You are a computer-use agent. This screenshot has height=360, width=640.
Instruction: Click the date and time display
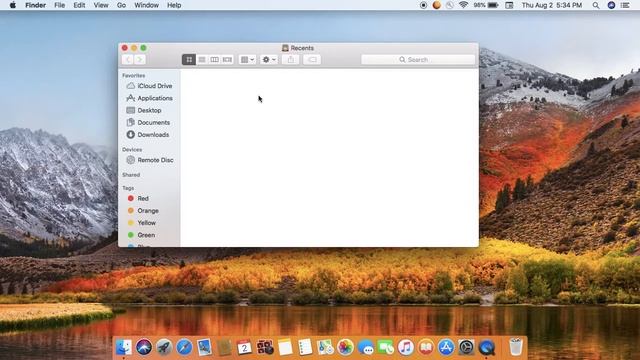[x=551, y=5]
